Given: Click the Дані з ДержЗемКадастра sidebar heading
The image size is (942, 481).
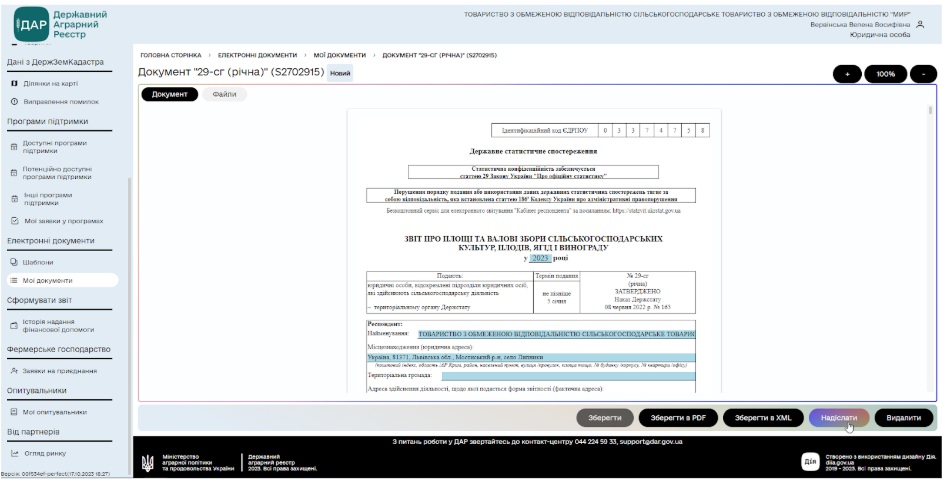Looking at the screenshot, I should pos(55,62).
